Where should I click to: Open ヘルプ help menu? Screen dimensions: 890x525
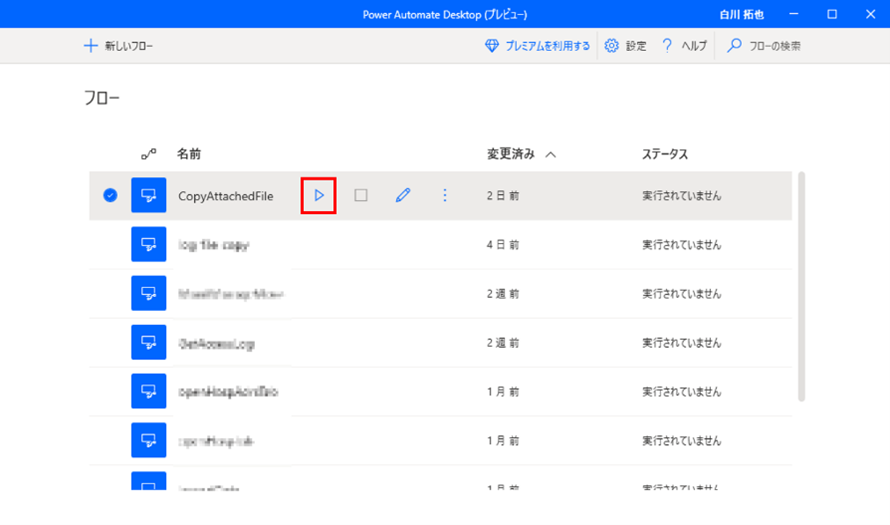click(x=685, y=46)
